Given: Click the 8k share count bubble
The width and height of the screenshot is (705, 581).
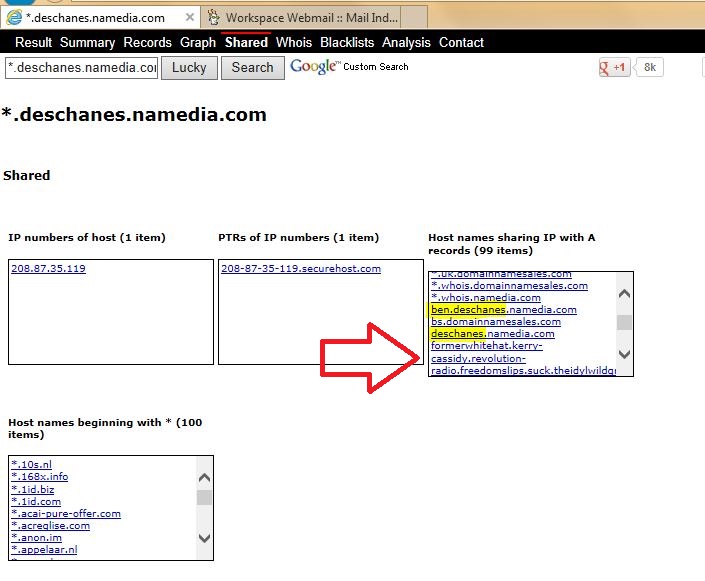Looking at the screenshot, I should (x=650, y=67).
